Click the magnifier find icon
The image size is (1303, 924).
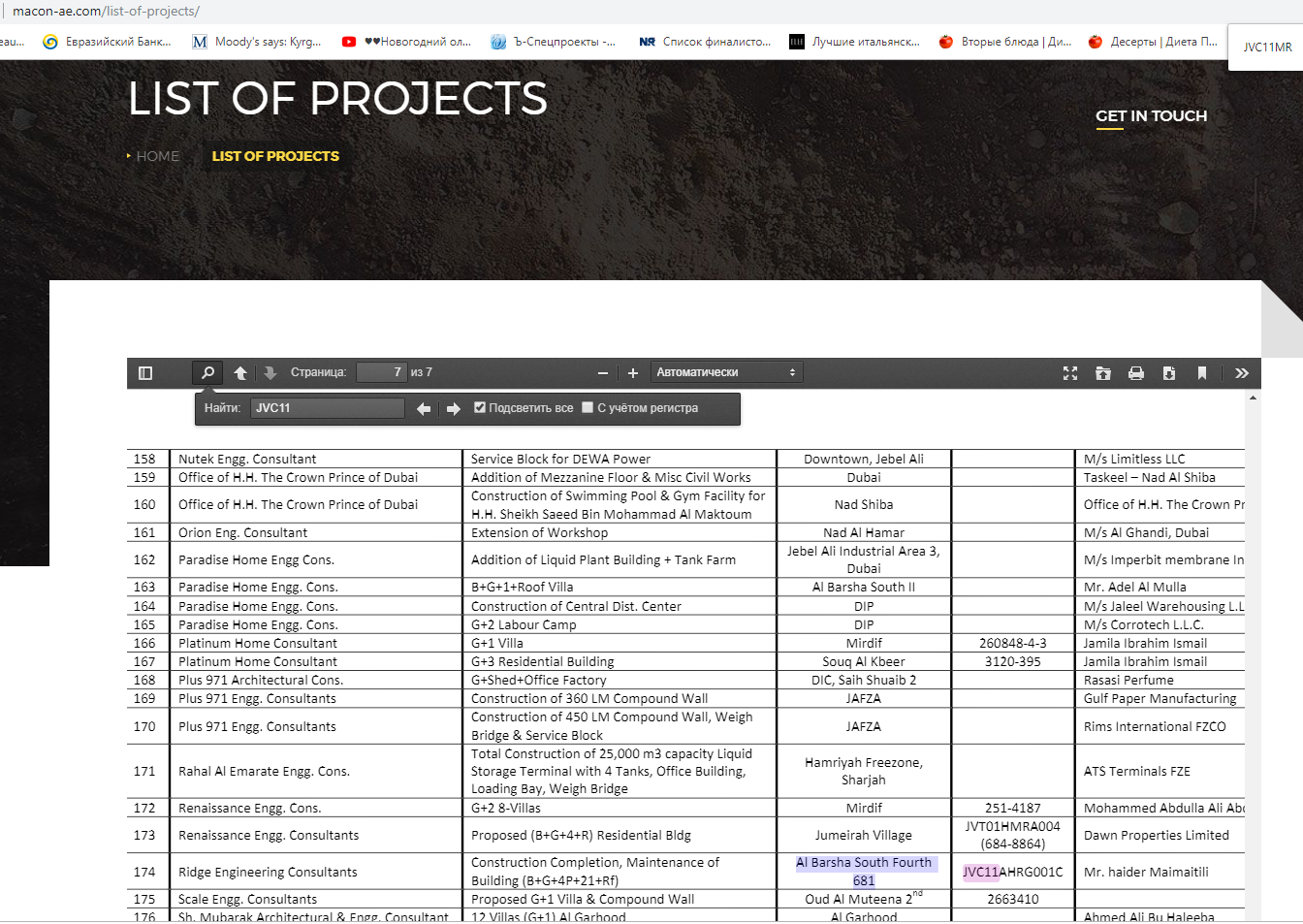(x=207, y=373)
